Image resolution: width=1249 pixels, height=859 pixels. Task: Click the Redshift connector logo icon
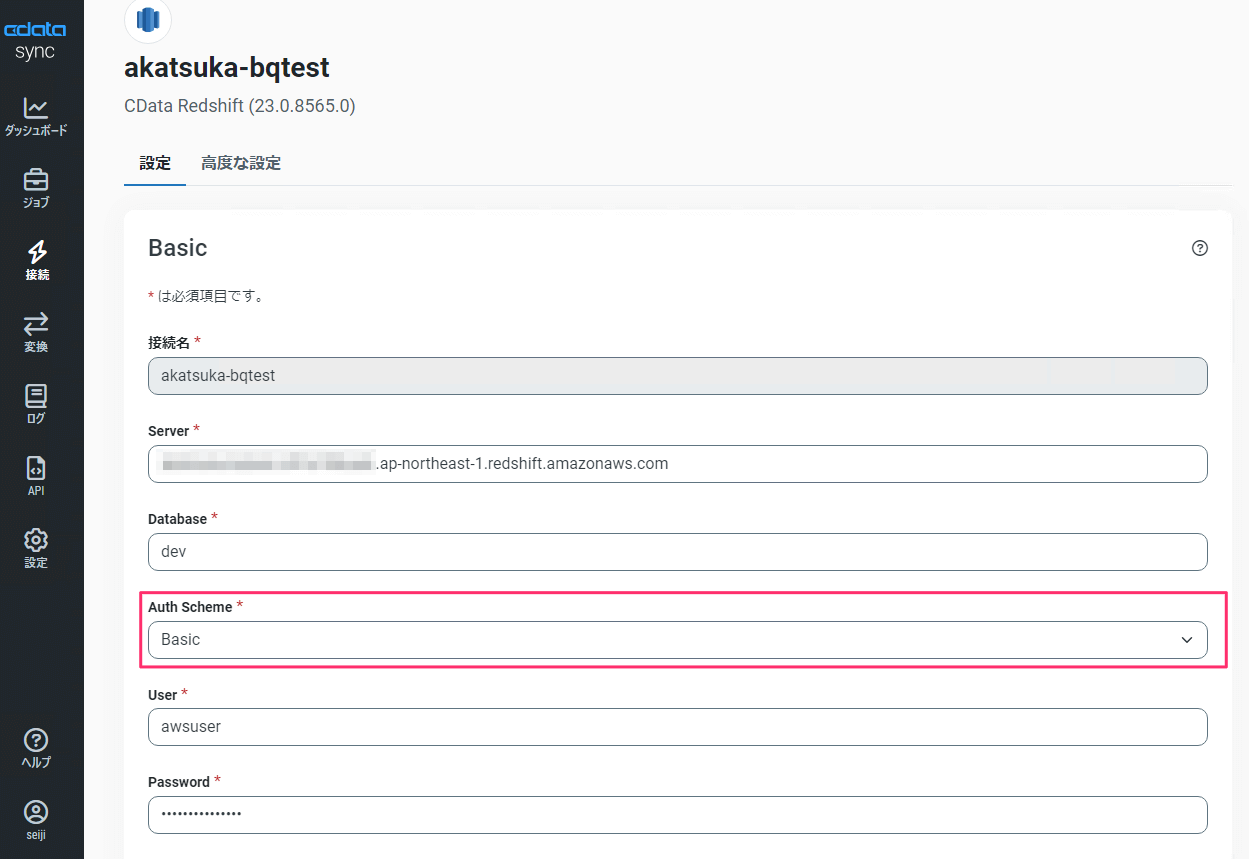pos(148,19)
